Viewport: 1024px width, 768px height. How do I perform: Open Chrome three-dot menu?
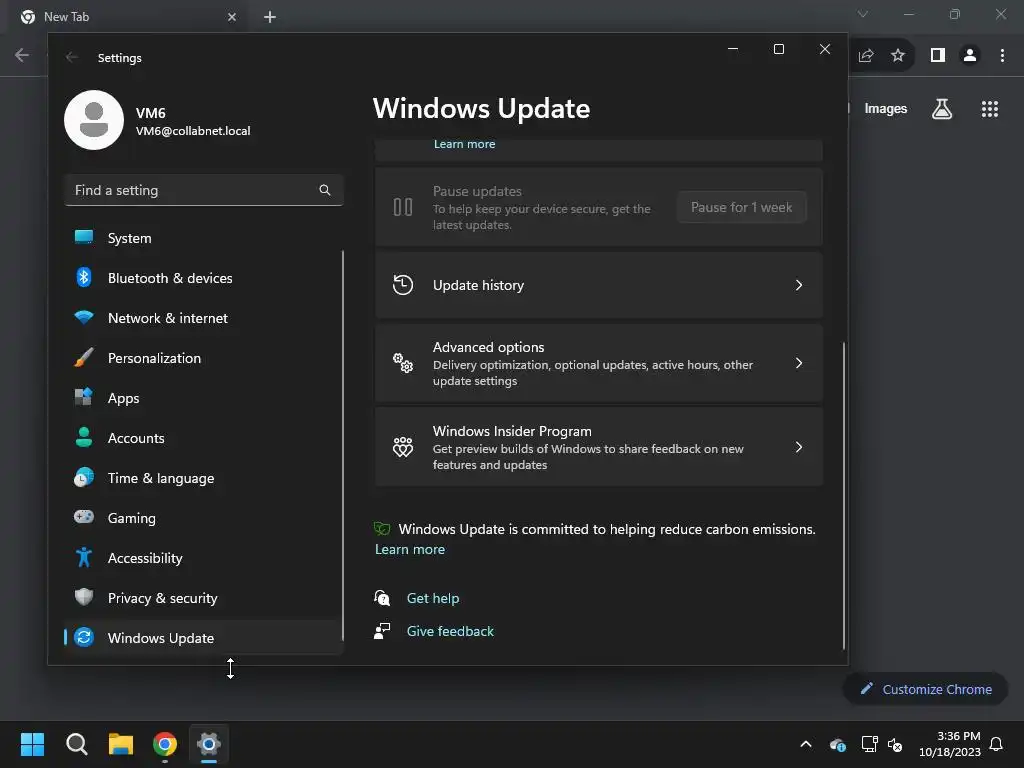click(x=1002, y=56)
